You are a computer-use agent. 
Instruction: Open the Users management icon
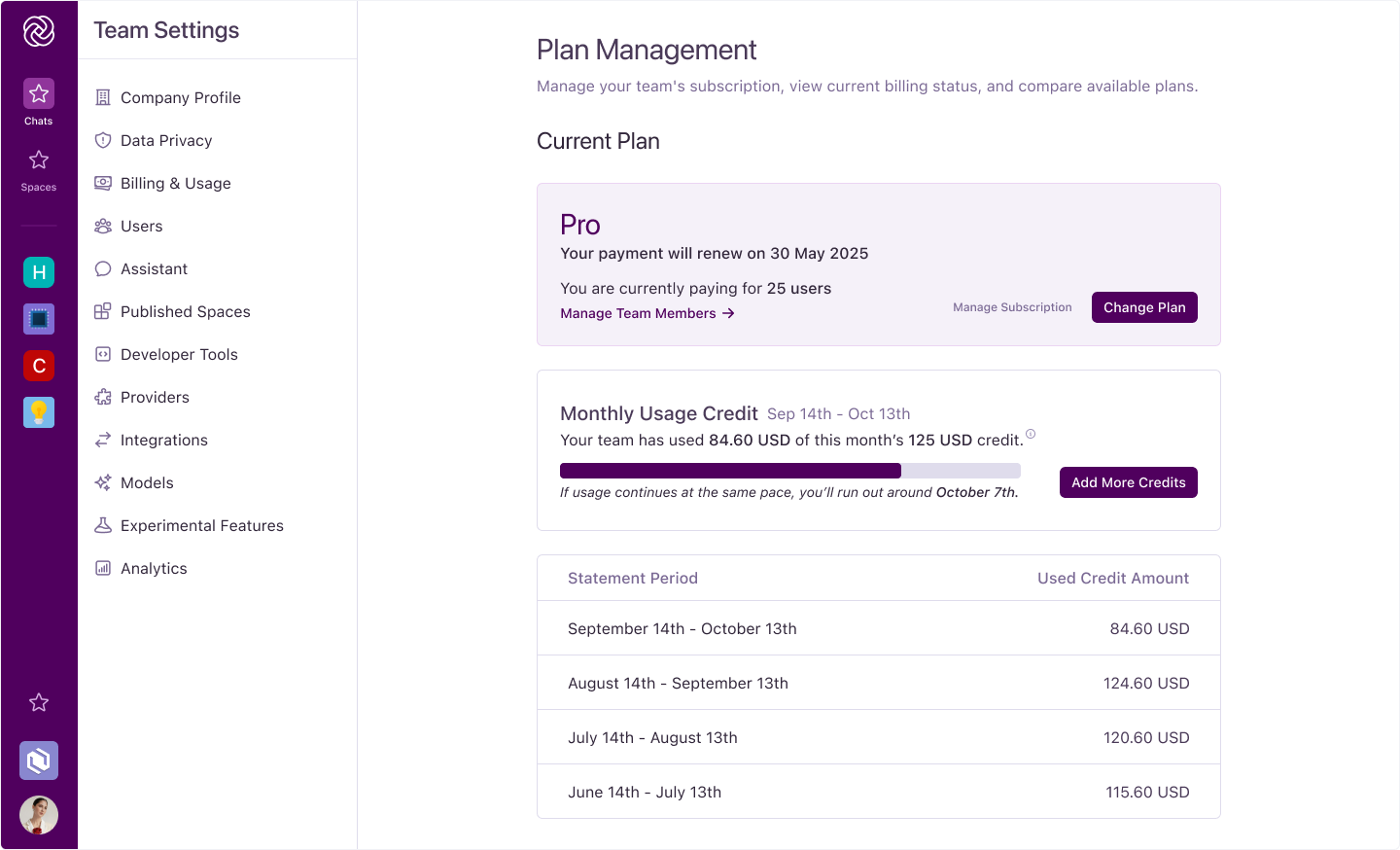103,226
